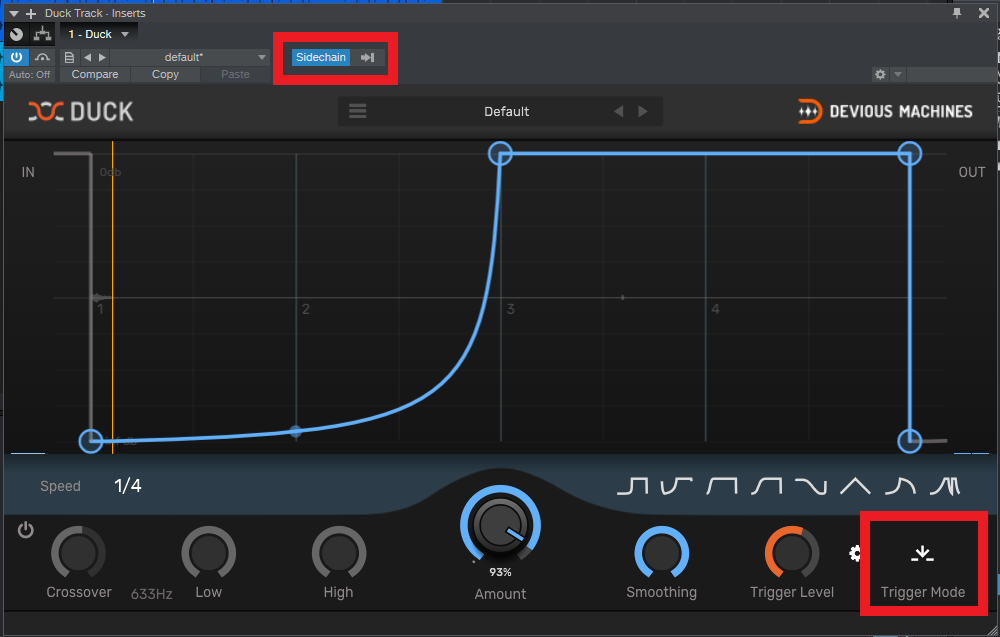Load previous preset with left arrow
Viewport: 1000px width, 637px height.
[x=87, y=57]
